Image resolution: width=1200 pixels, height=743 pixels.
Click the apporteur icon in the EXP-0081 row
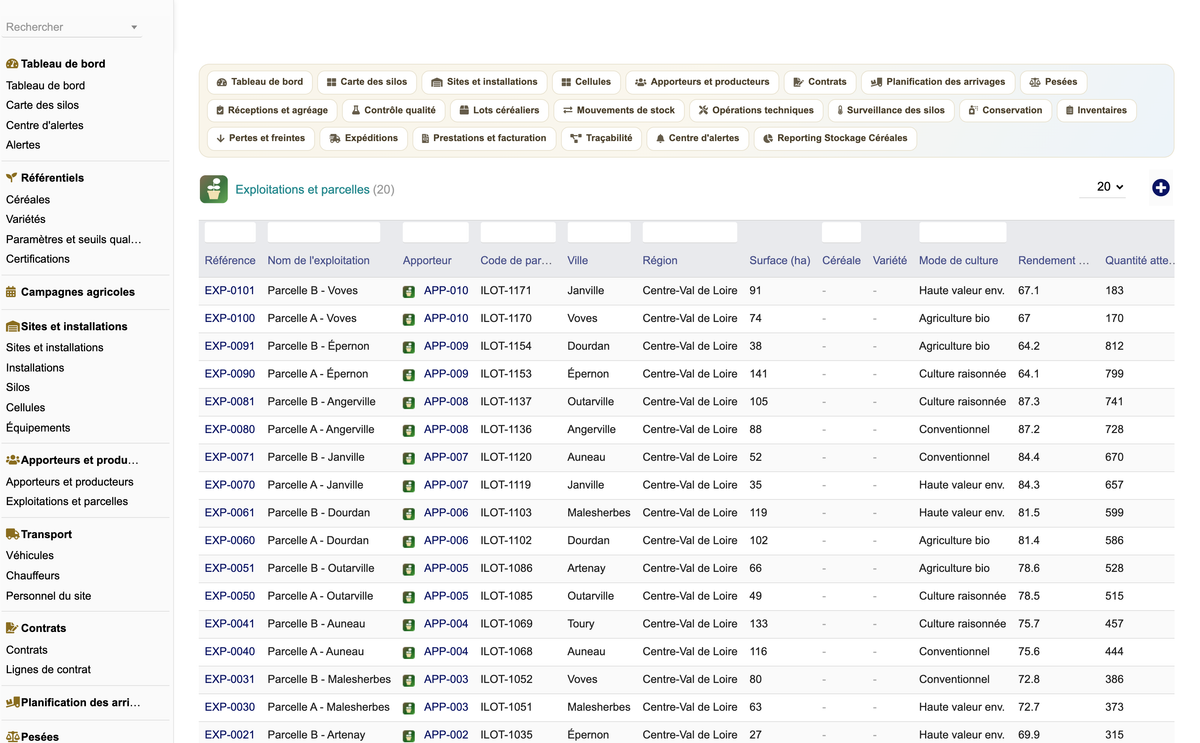coord(409,403)
